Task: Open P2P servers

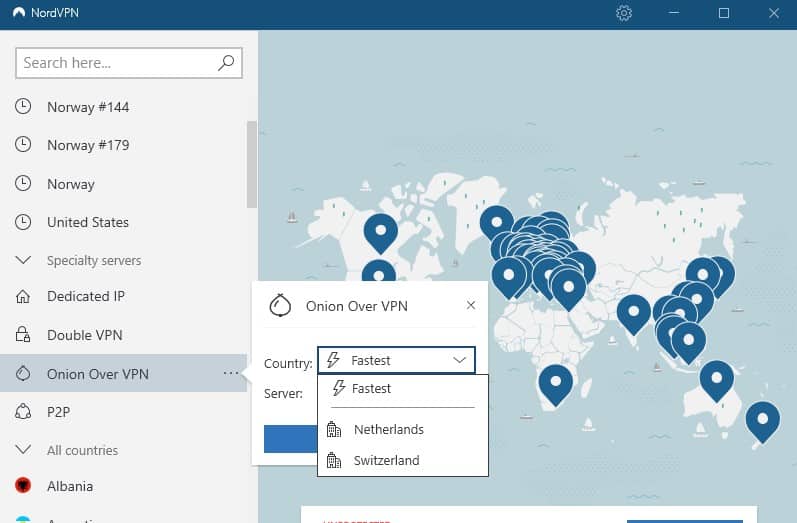Action: coord(58,412)
